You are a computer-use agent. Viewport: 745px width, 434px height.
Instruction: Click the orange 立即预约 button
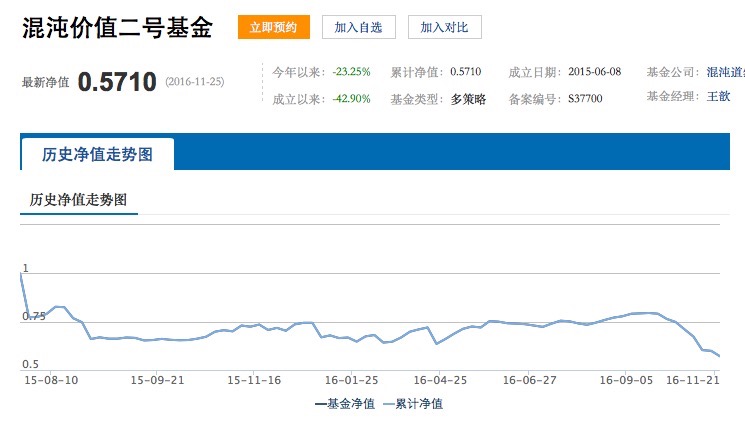pos(273,27)
